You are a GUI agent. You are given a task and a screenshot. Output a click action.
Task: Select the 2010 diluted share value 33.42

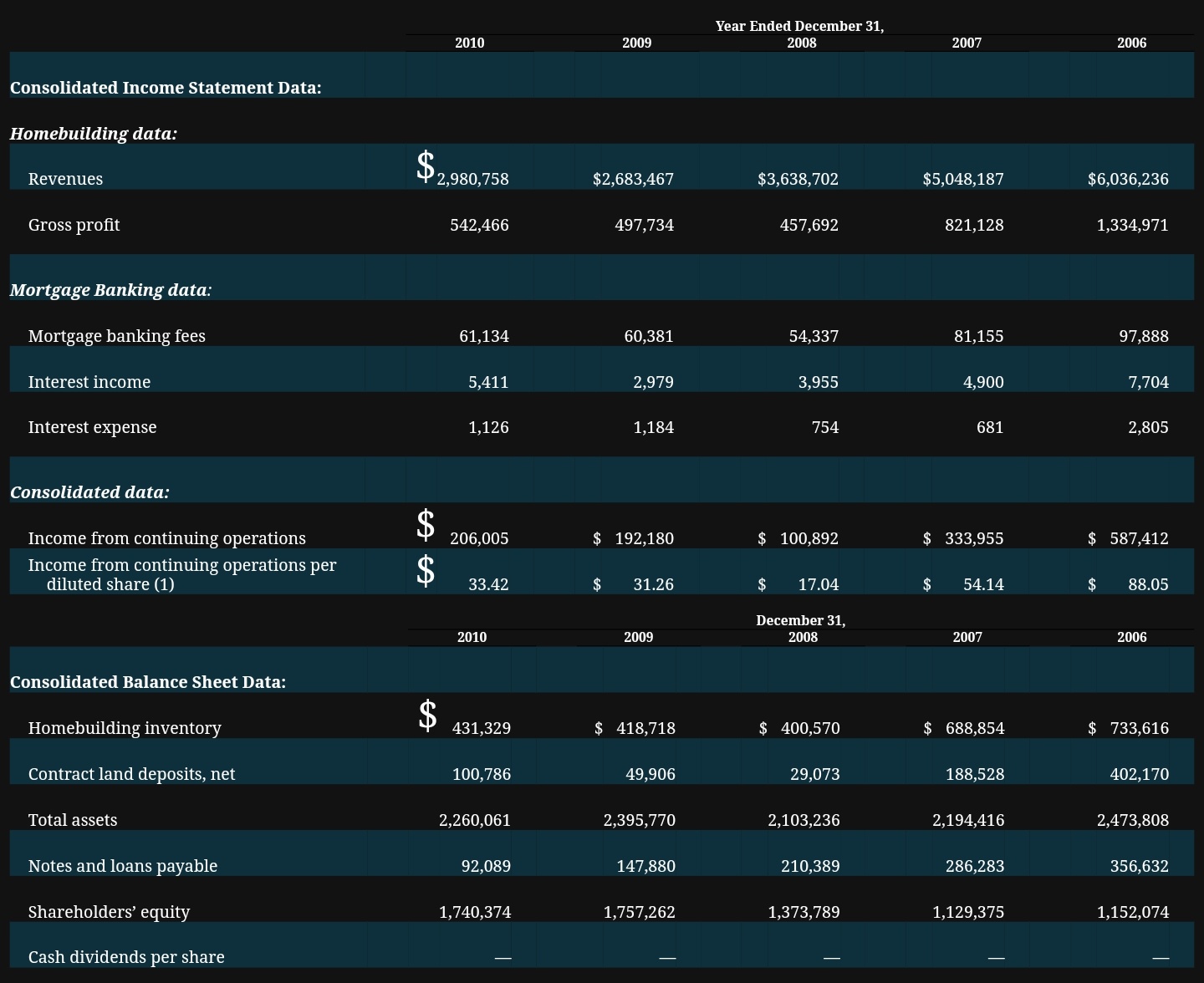coord(488,584)
